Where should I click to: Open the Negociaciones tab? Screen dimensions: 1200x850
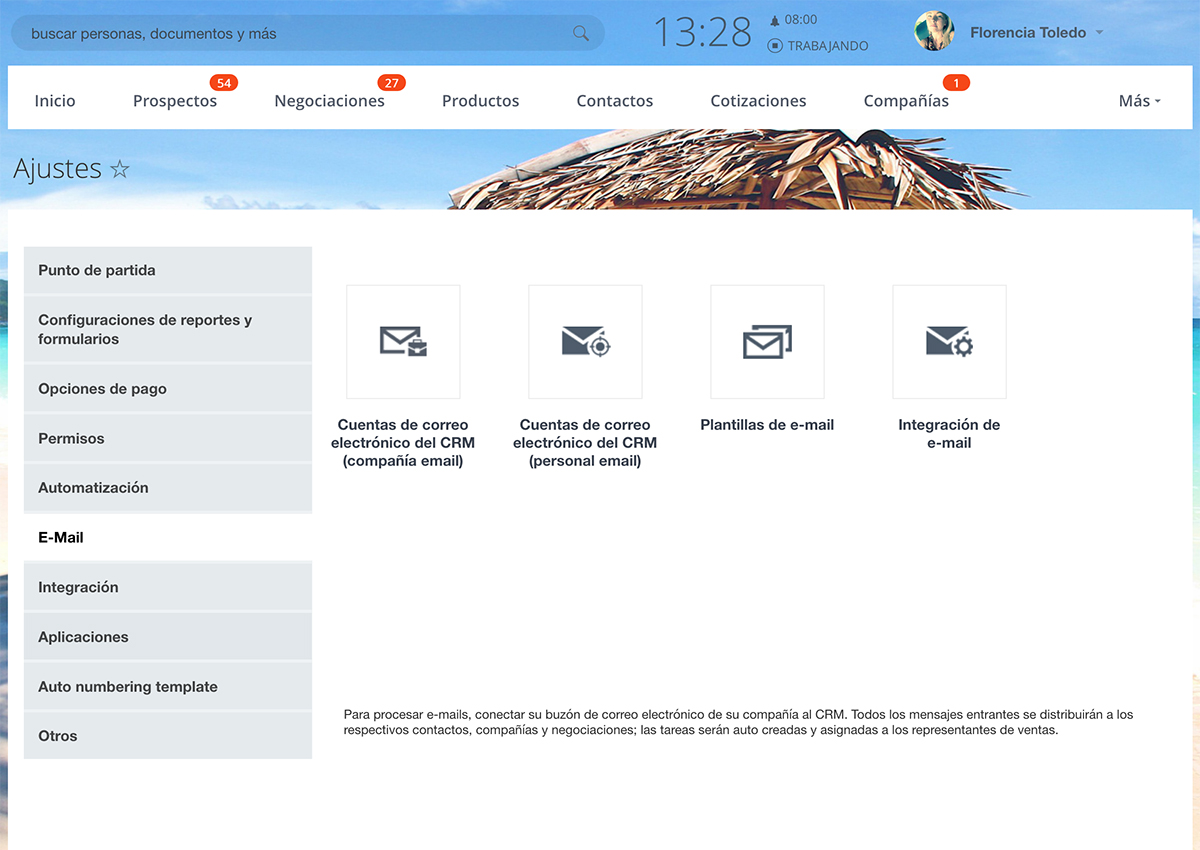pos(329,101)
